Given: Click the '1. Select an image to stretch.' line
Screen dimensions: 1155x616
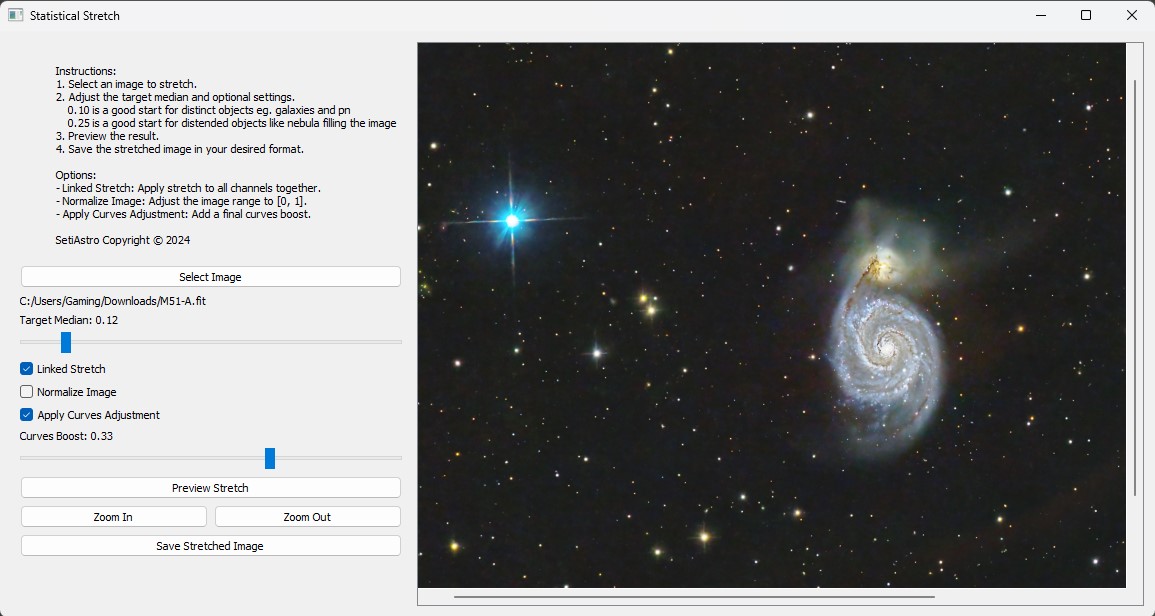Looking at the screenshot, I should [126, 84].
